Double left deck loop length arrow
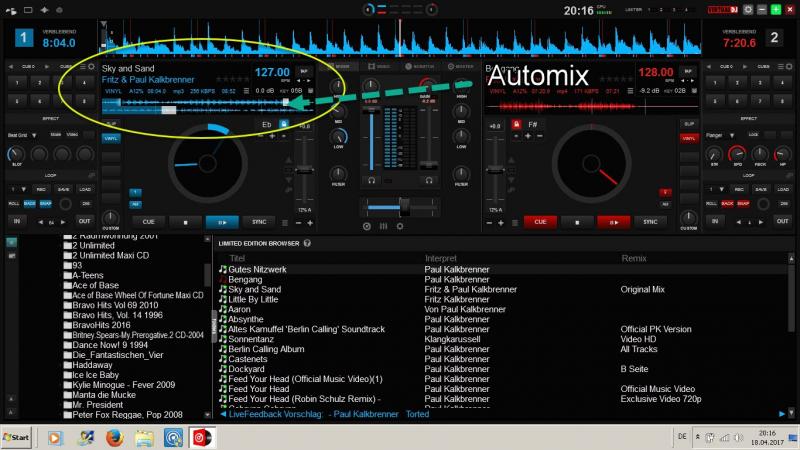 click(63, 222)
